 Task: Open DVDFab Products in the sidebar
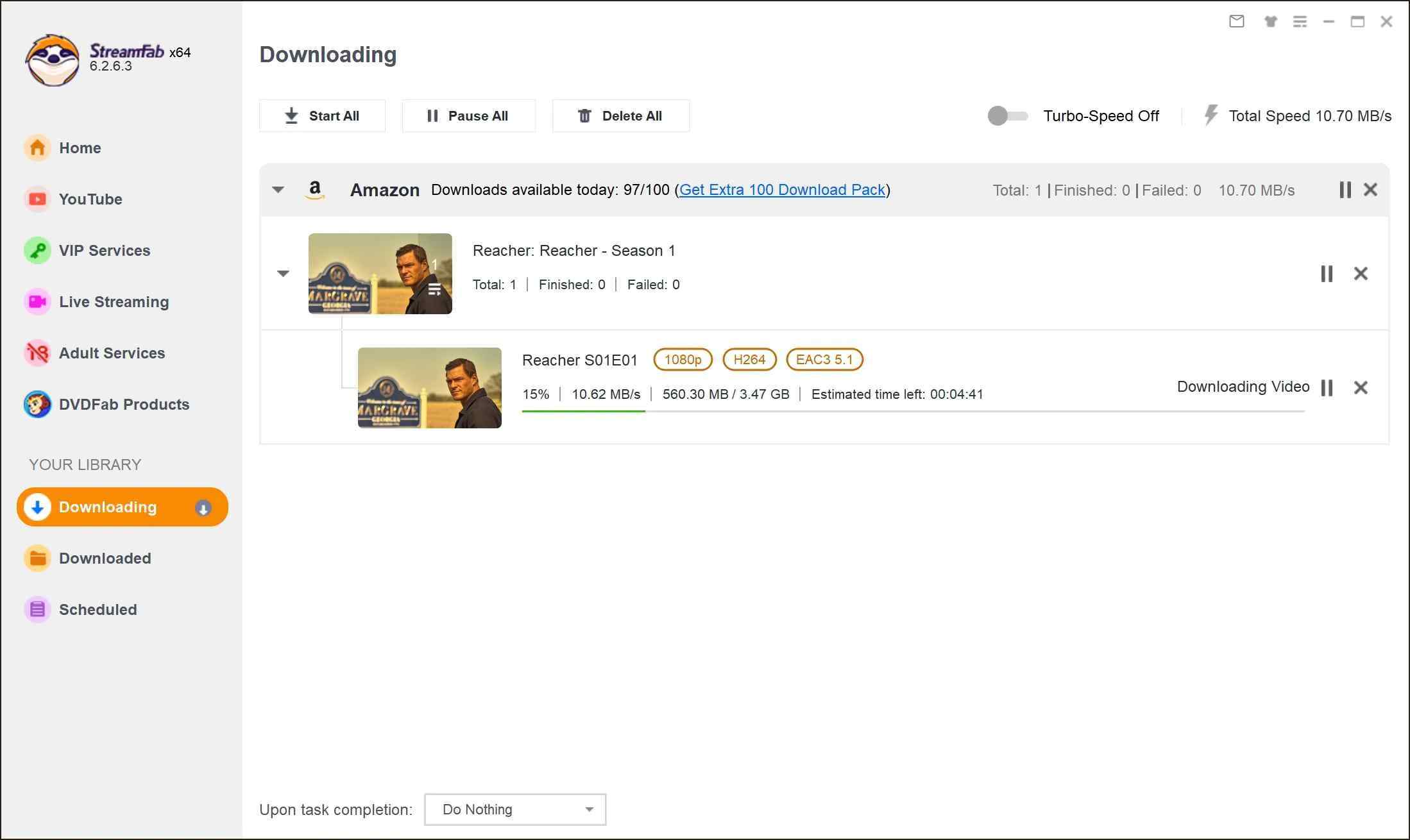click(37, 404)
